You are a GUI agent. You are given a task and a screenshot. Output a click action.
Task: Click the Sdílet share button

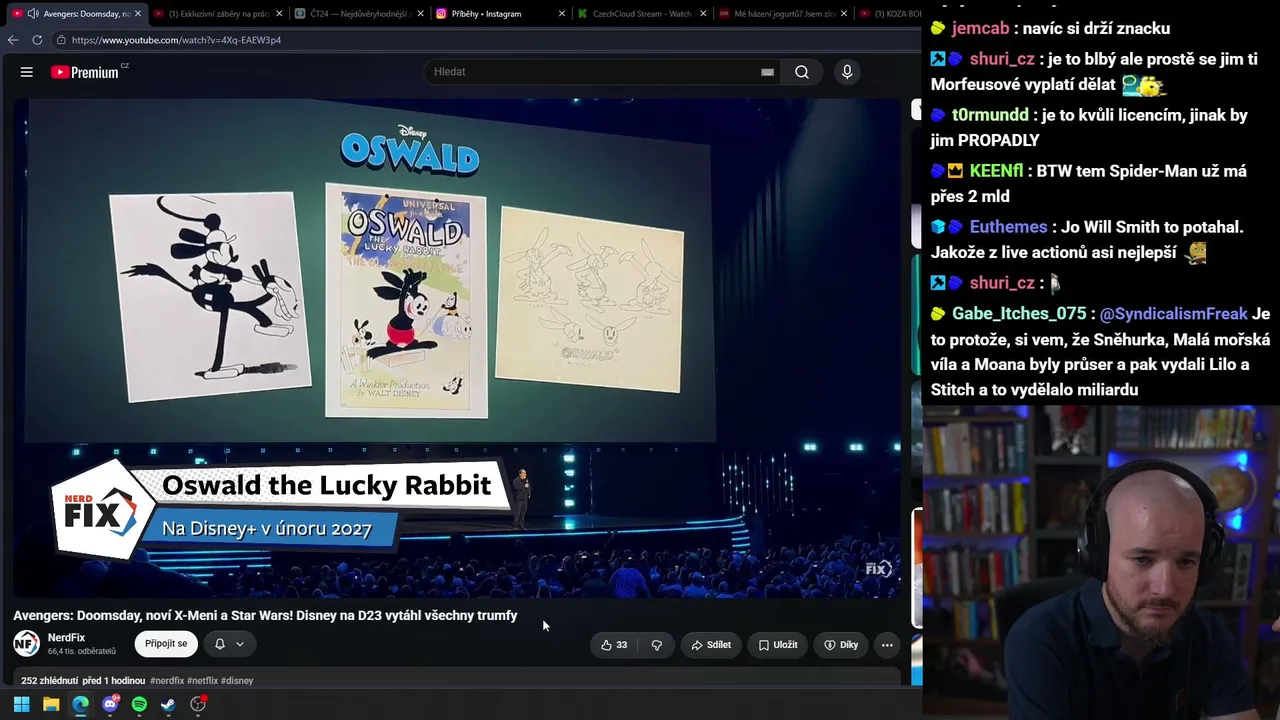point(711,645)
